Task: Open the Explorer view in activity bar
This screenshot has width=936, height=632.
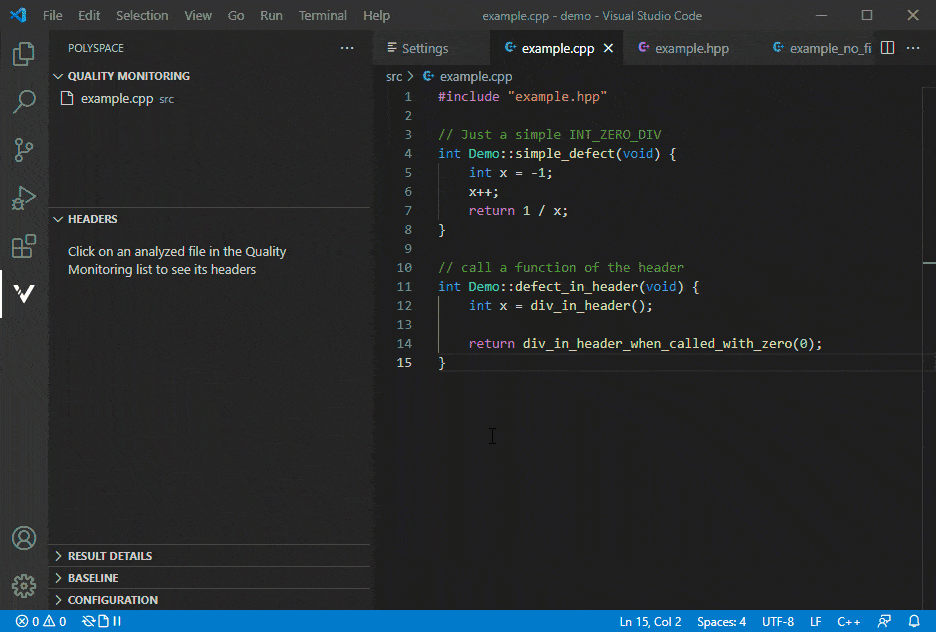Action: point(24,54)
